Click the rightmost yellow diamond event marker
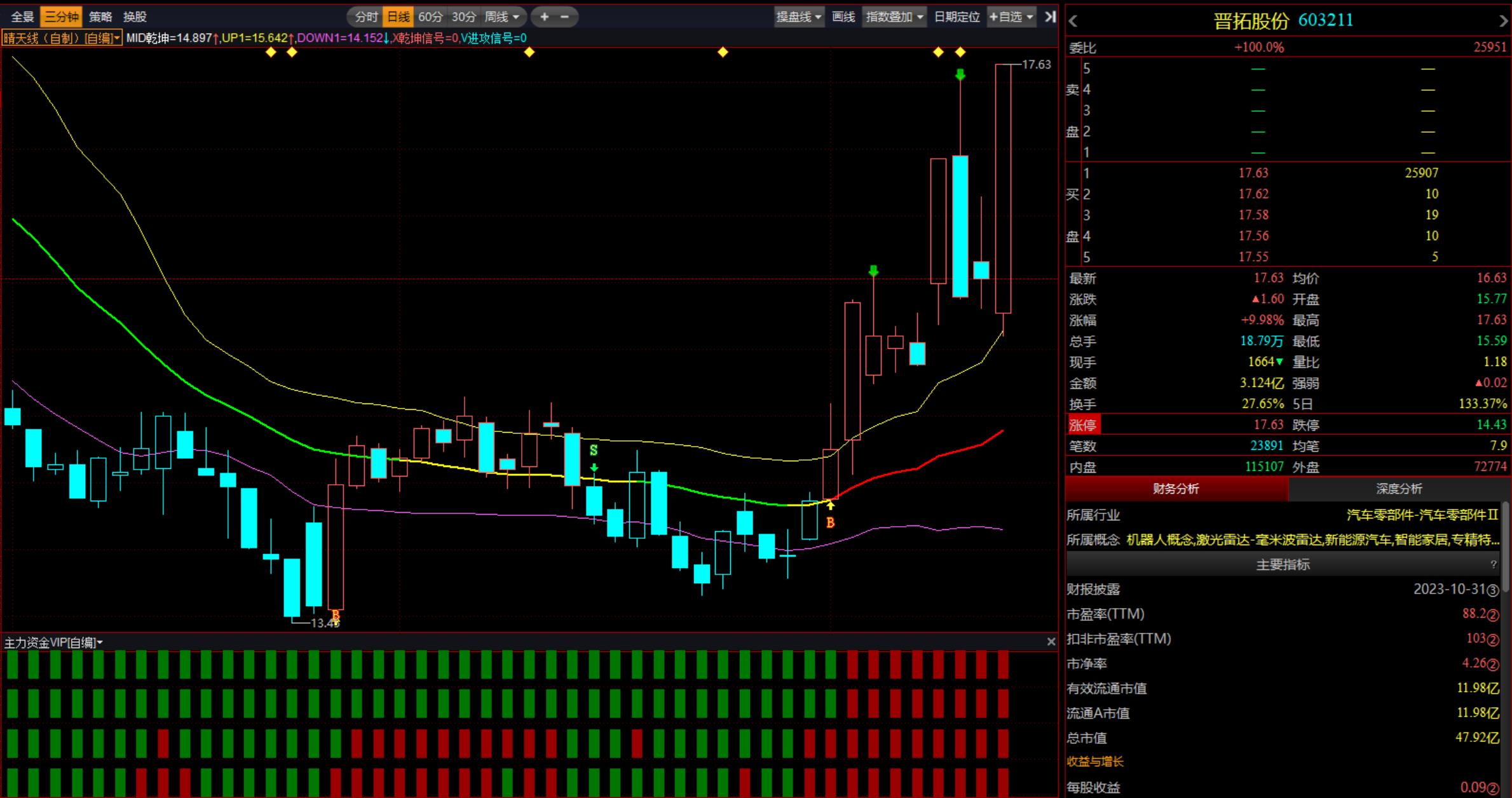This screenshot has width=1512, height=798. pyautogui.click(x=960, y=52)
